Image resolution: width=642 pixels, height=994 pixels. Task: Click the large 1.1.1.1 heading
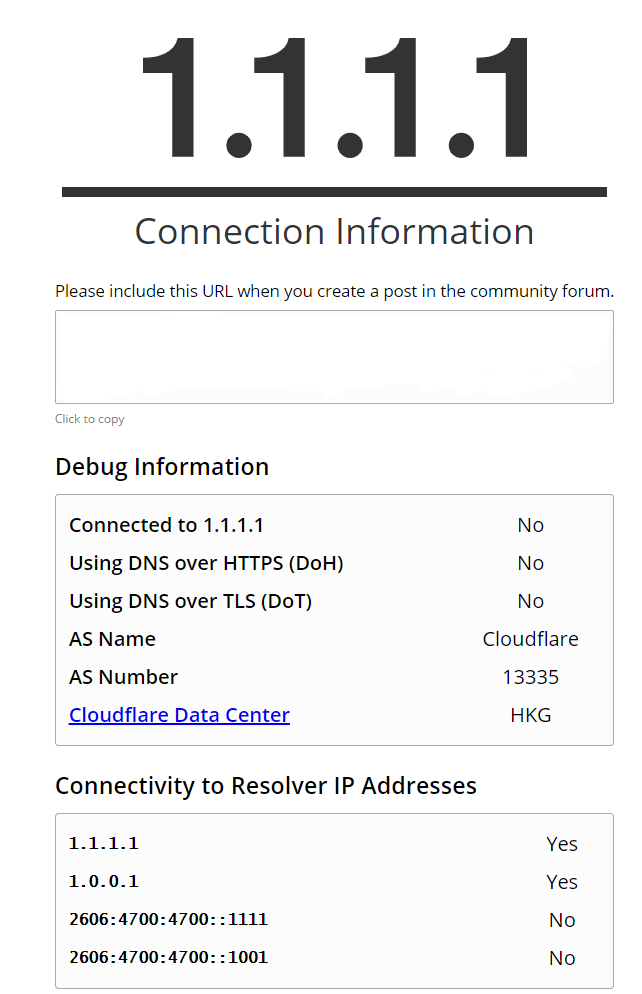[x=334, y=97]
